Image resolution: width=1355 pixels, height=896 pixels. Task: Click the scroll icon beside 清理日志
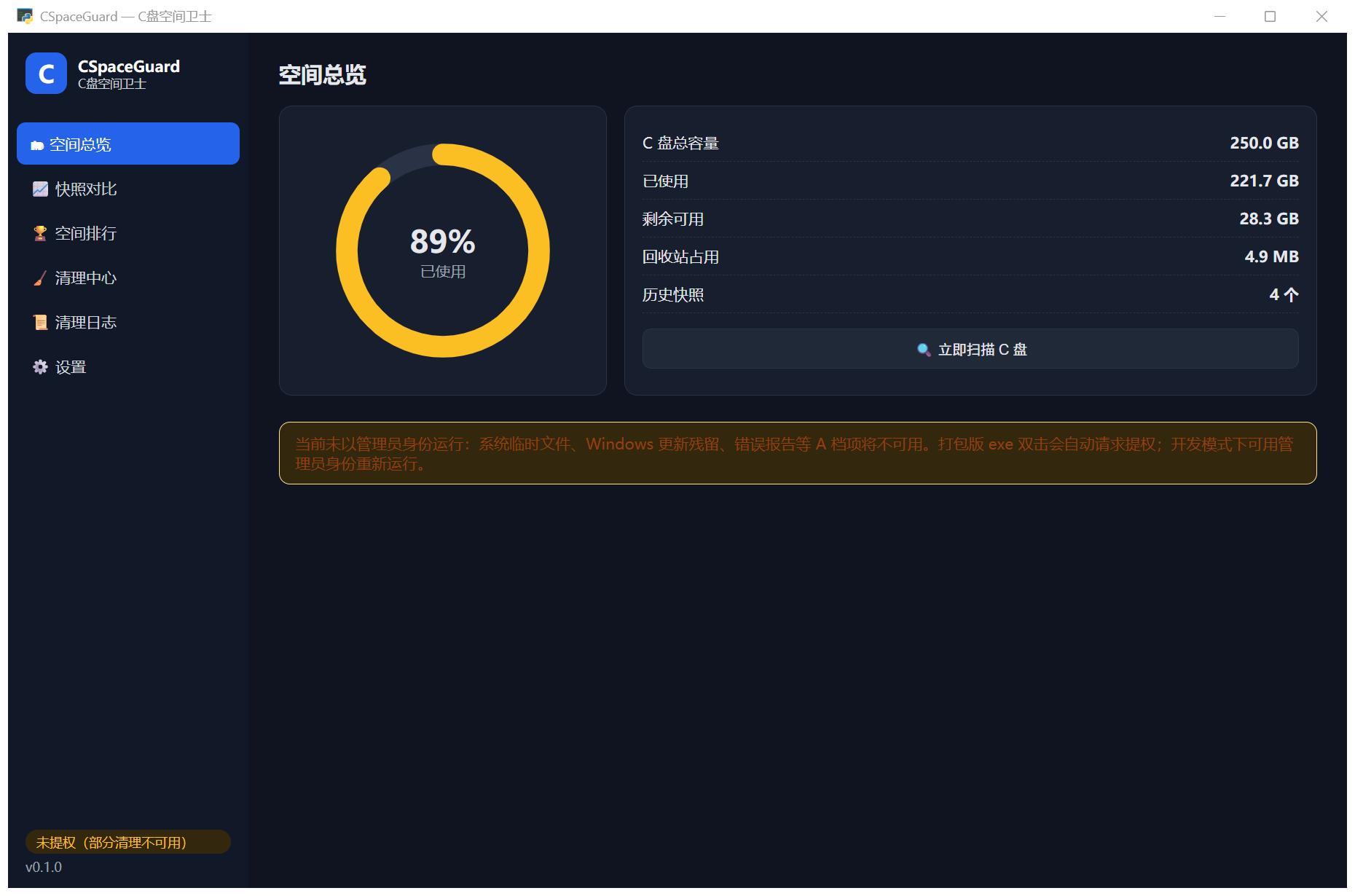[40, 323]
